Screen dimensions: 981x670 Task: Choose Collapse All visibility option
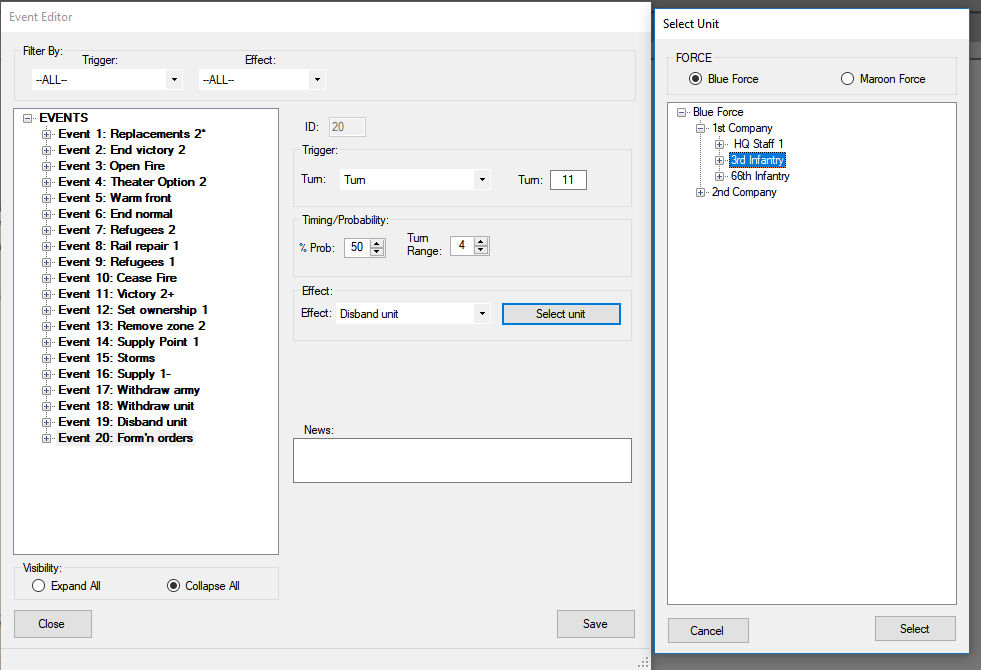coord(173,586)
